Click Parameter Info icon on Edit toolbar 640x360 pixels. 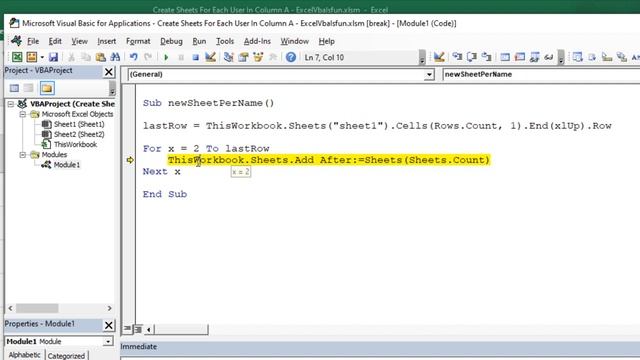622,57
